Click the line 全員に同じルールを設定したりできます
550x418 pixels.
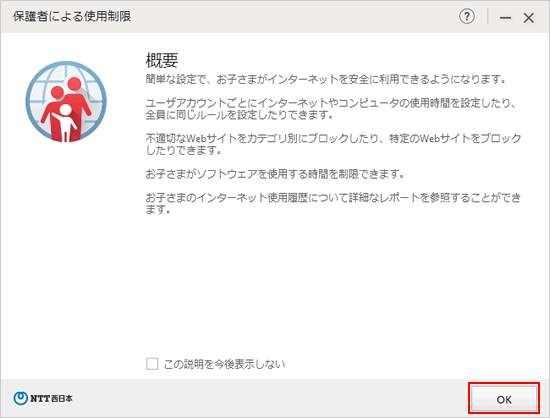click(x=239, y=115)
